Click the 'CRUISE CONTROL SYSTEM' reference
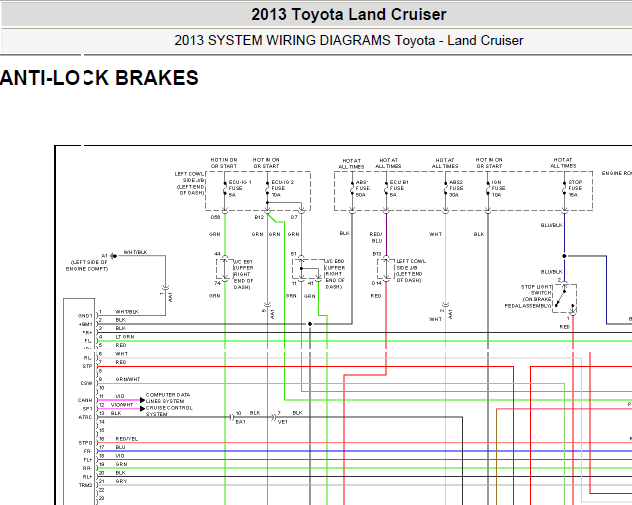Viewport: 632px width, 505px height. point(169,411)
